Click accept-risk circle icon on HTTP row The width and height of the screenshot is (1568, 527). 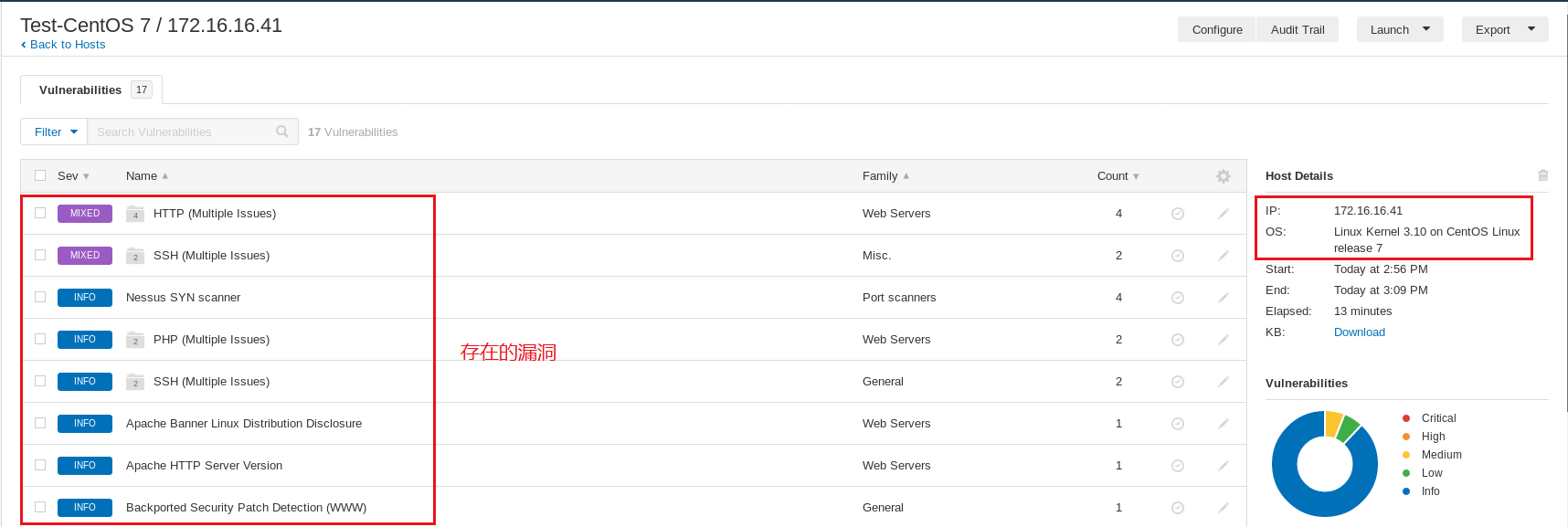point(1178,214)
